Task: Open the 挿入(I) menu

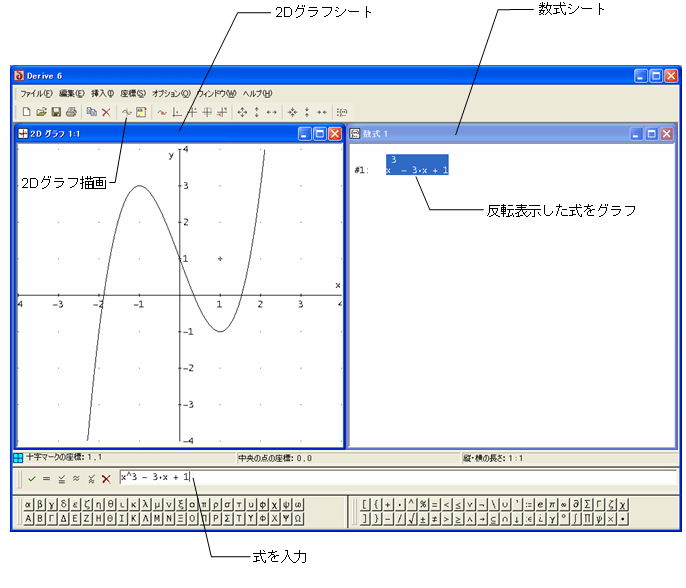Action: coord(102,94)
